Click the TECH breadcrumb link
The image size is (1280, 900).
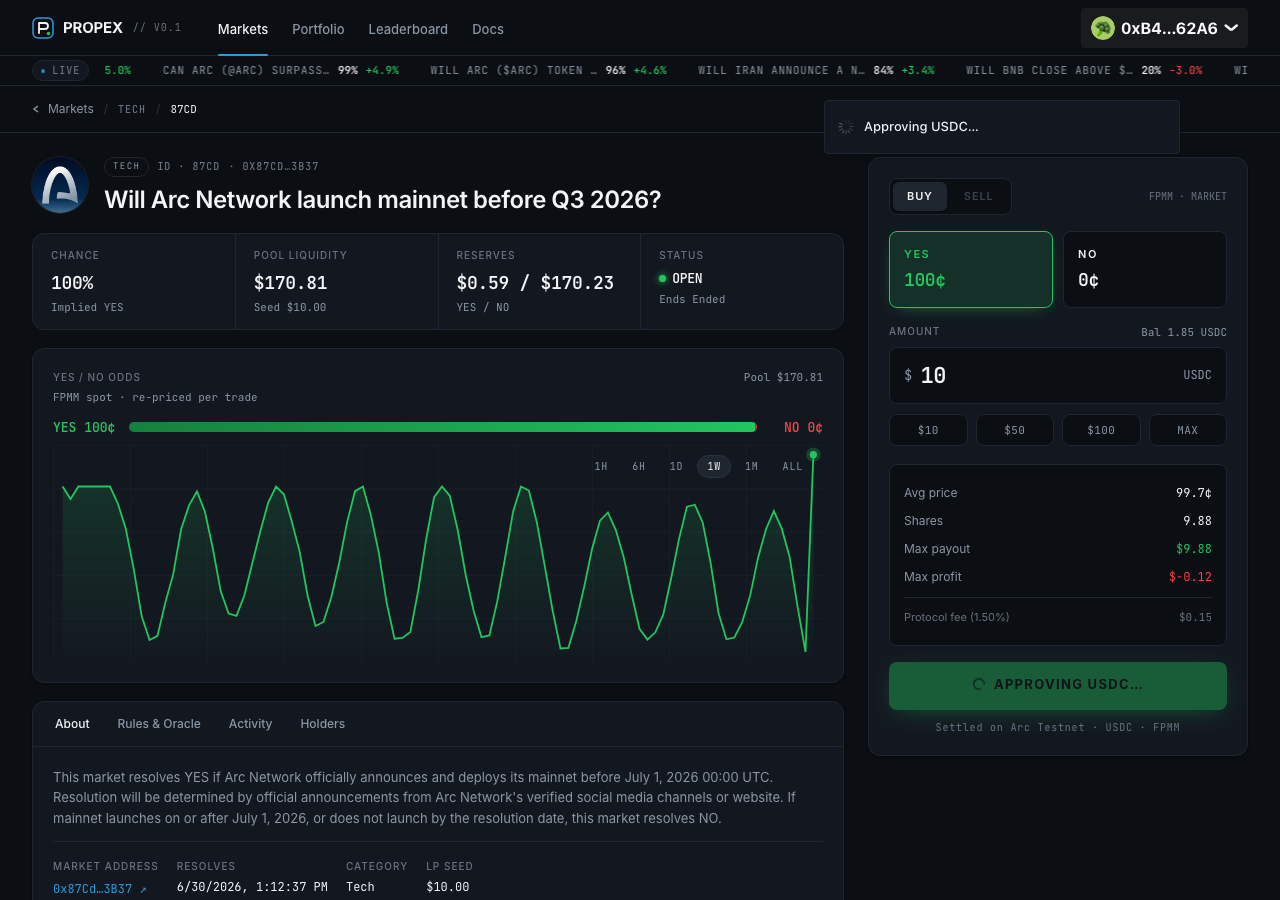(132, 109)
